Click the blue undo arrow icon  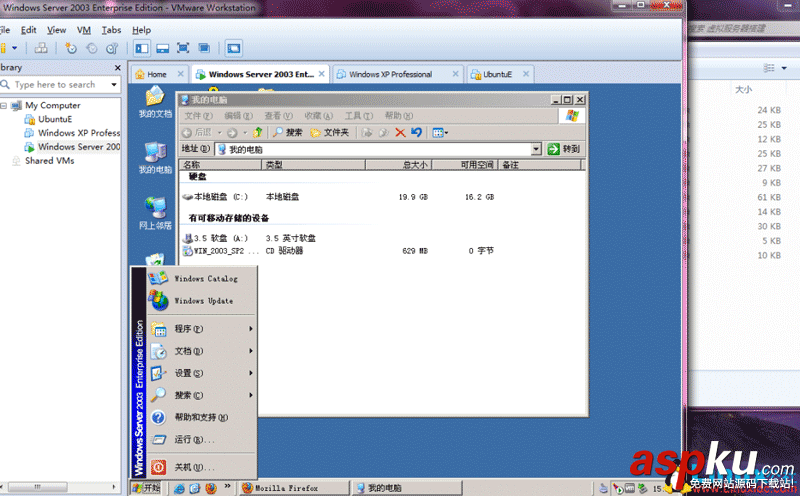(x=416, y=133)
